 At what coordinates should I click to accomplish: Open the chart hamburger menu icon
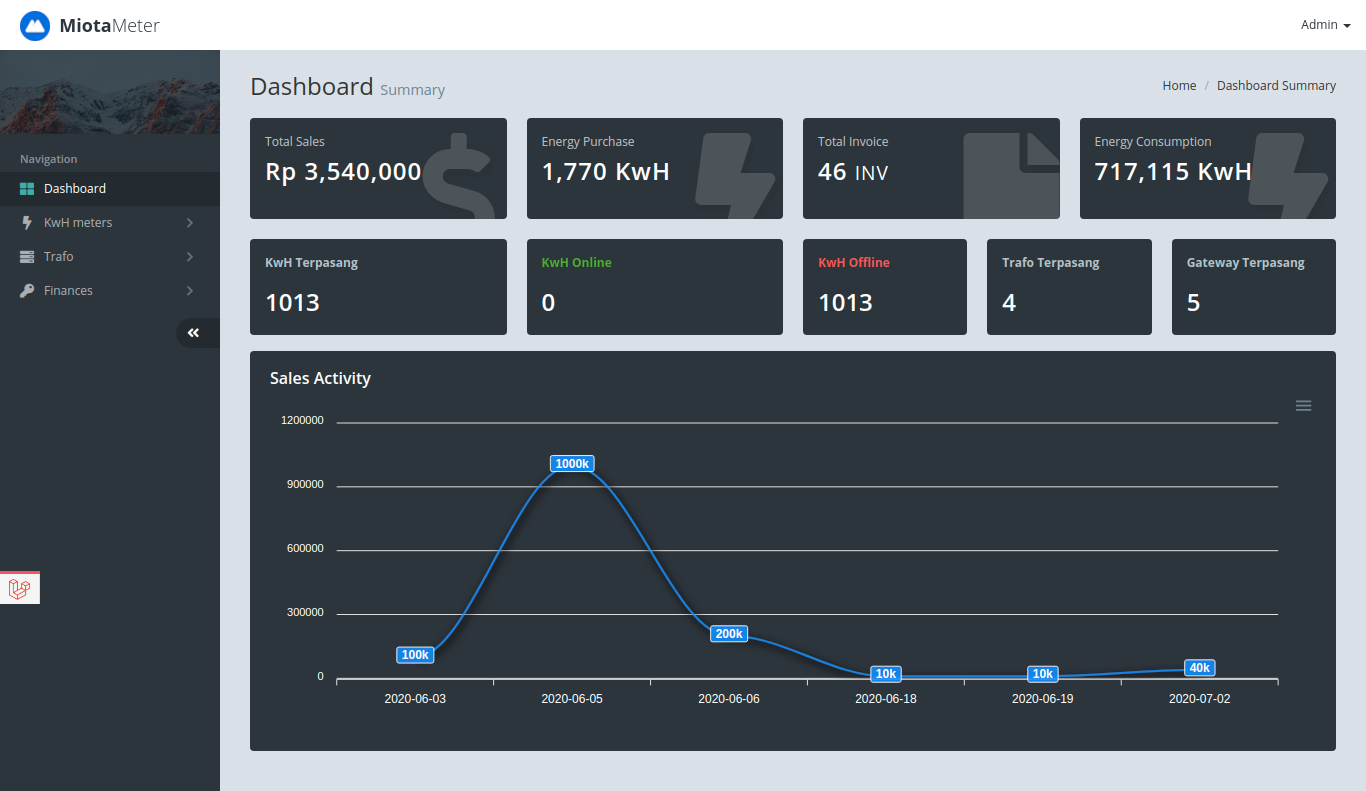click(x=1303, y=406)
